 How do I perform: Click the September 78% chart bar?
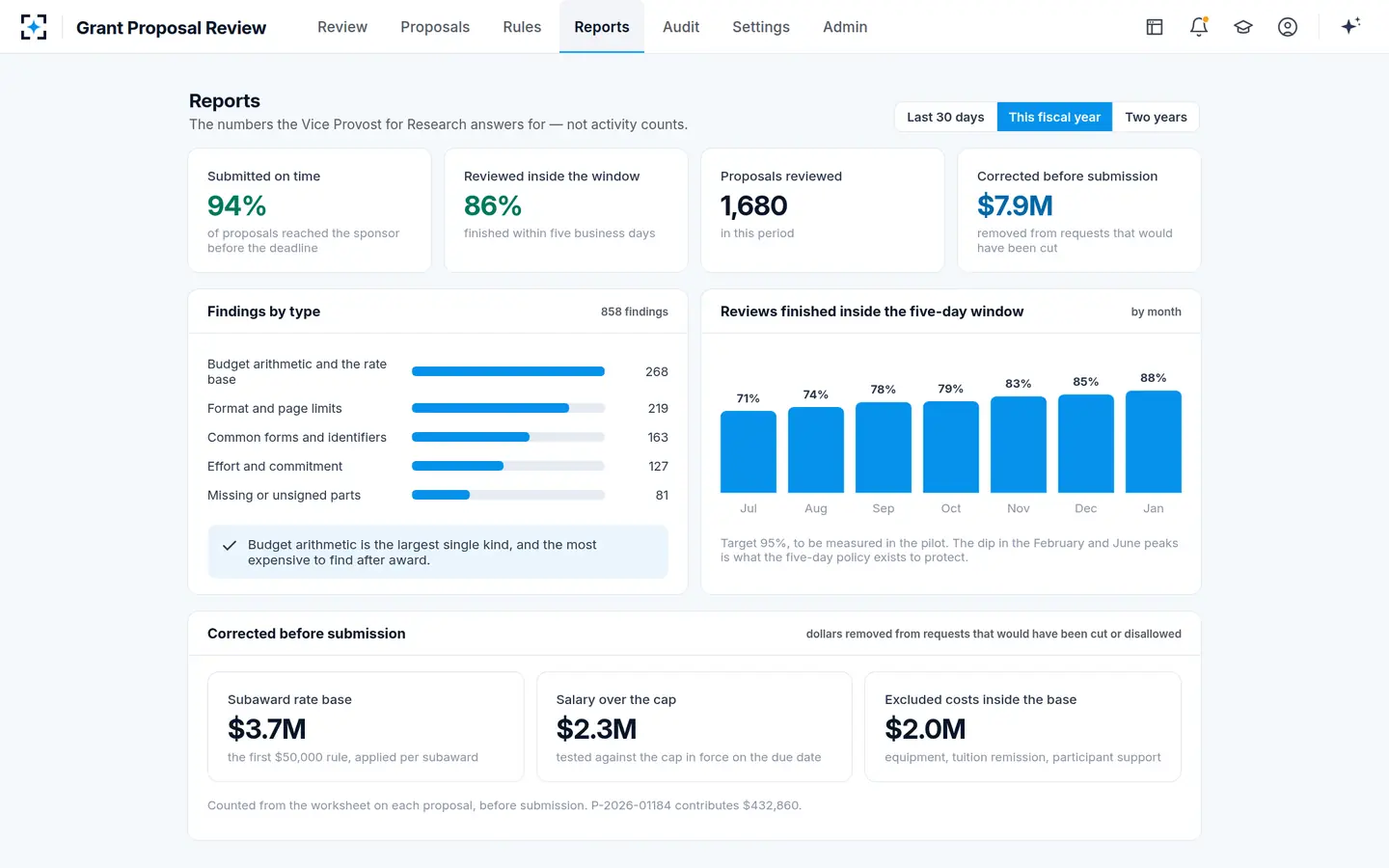(884, 448)
